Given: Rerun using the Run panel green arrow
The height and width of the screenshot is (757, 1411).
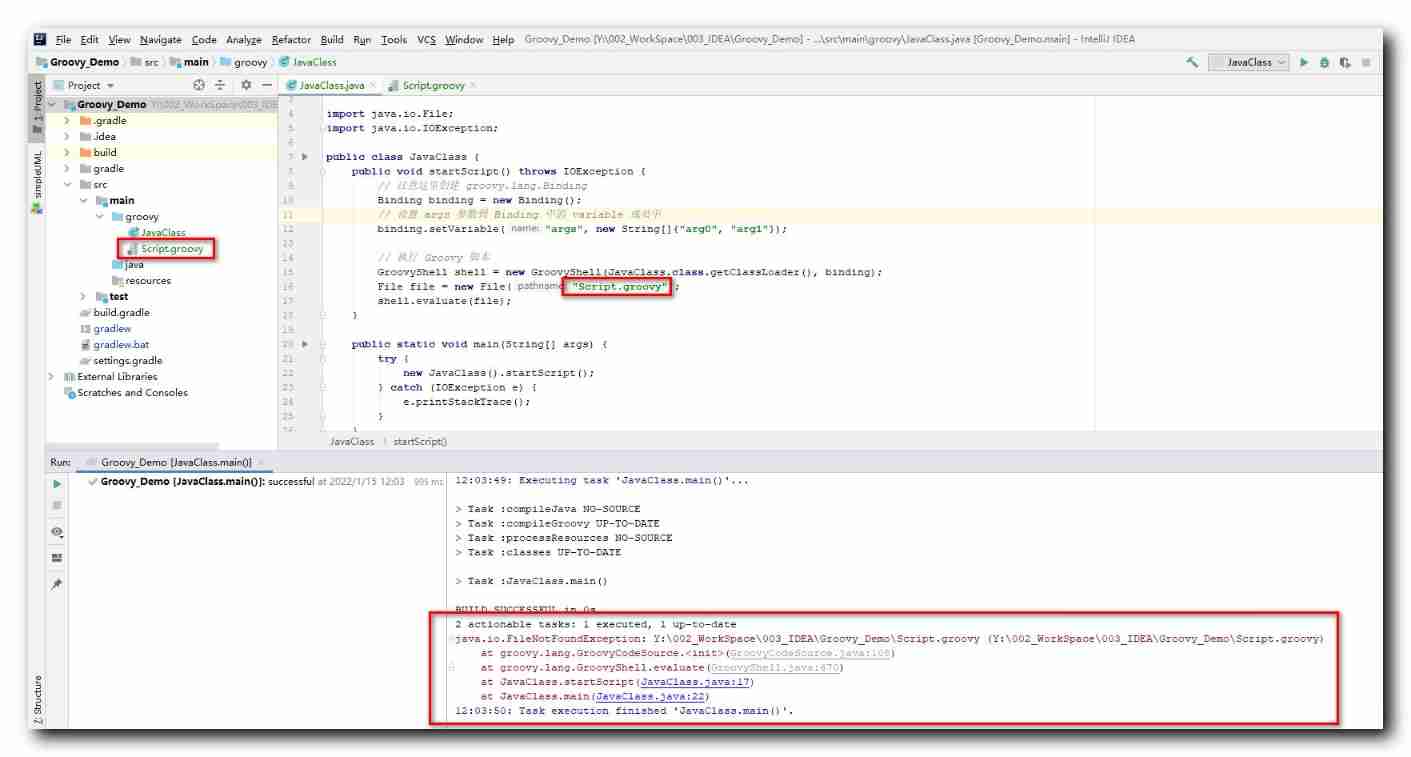Looking at the screenshot, I should tap(57, 484).
